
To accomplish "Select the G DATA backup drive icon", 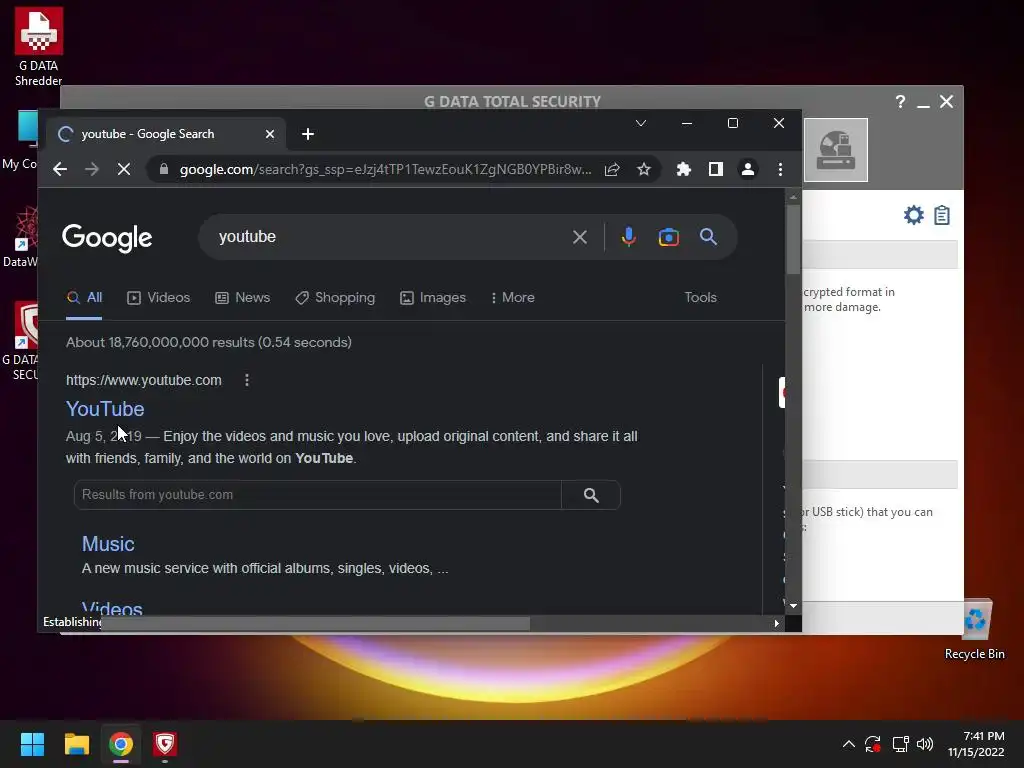I will (x=836, y=150).
